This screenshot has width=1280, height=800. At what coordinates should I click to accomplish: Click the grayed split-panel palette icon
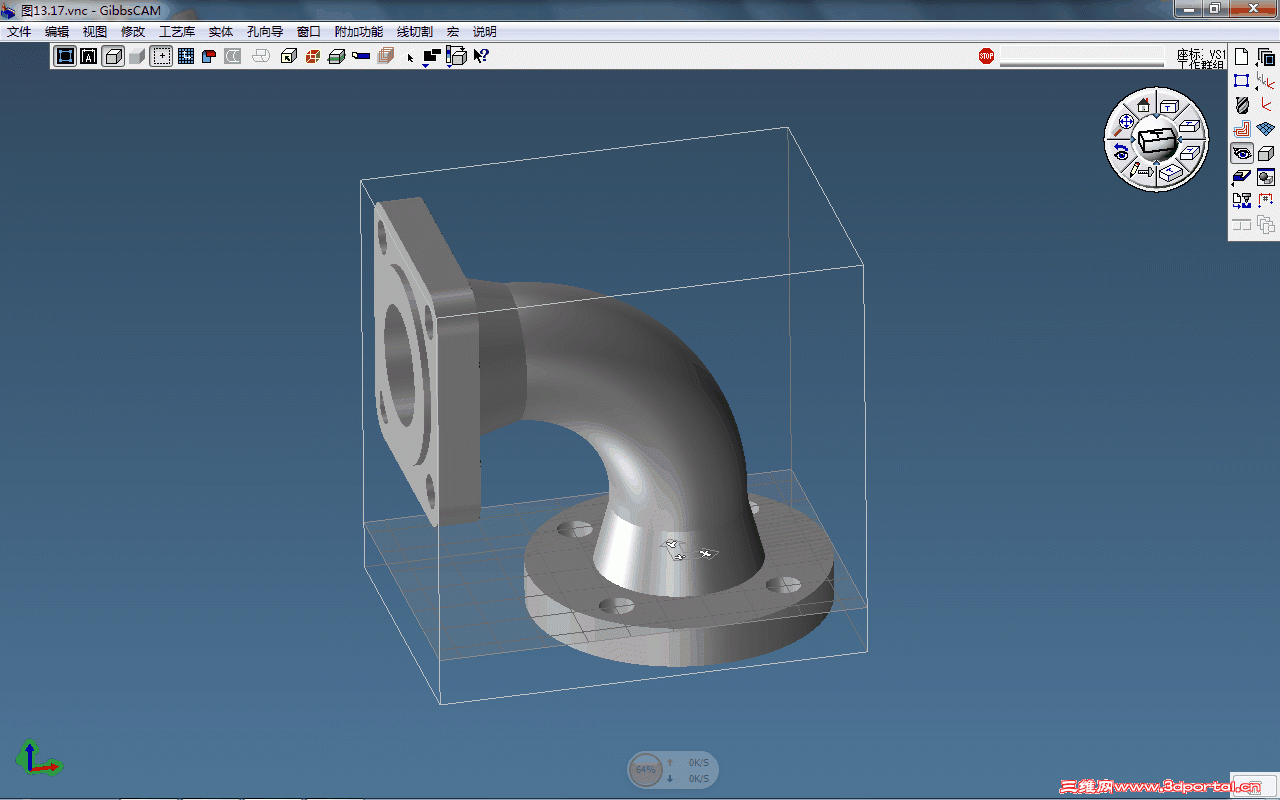pyautogui.click(x=1241, y=225)
